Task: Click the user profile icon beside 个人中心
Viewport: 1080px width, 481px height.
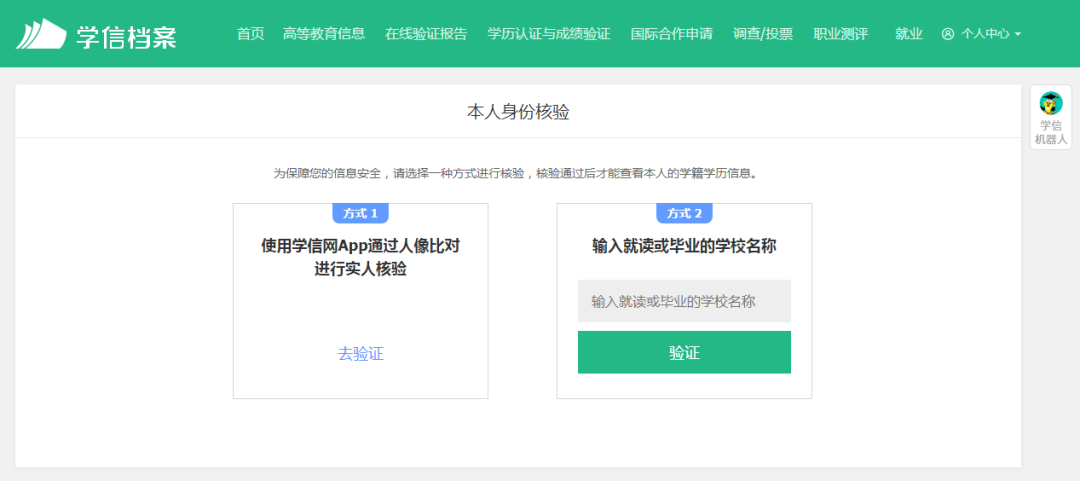Action: tap(948, 34)
